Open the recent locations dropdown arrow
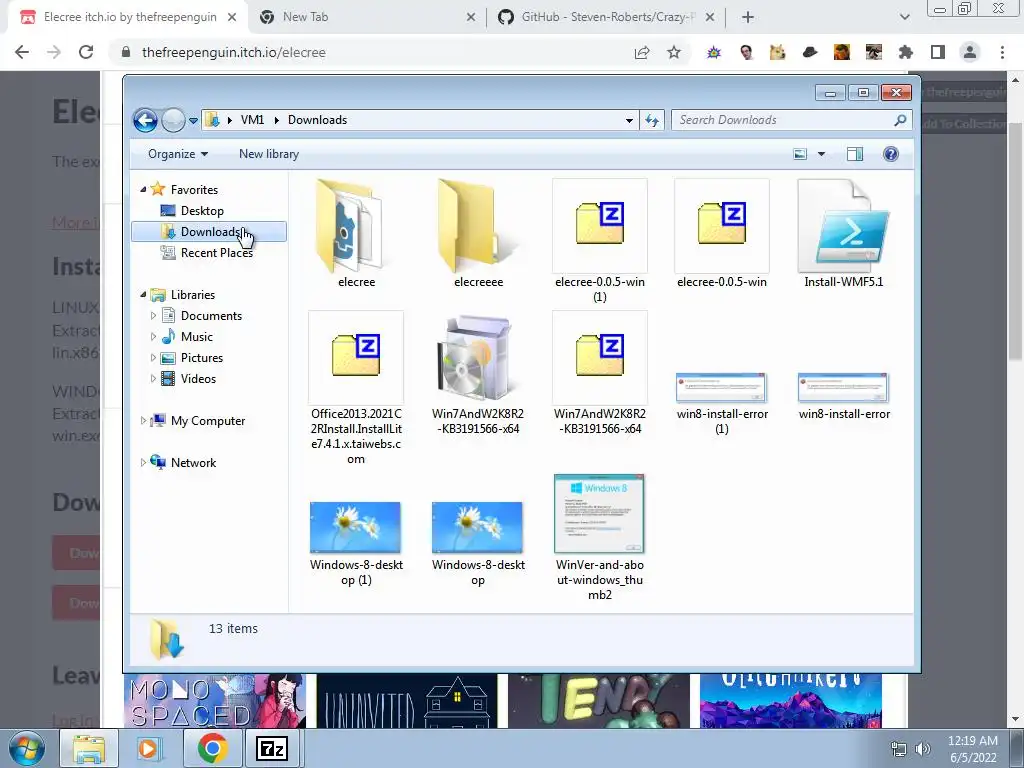 click(x=193, y=121)
